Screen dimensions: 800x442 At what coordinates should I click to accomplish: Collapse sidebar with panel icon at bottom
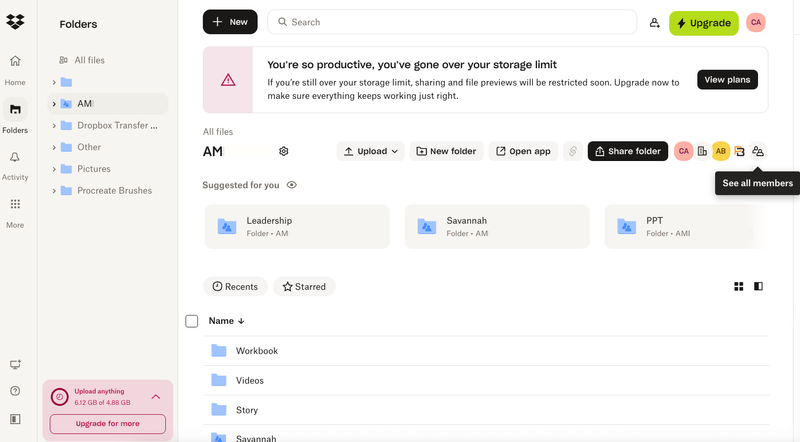point(15,419)
